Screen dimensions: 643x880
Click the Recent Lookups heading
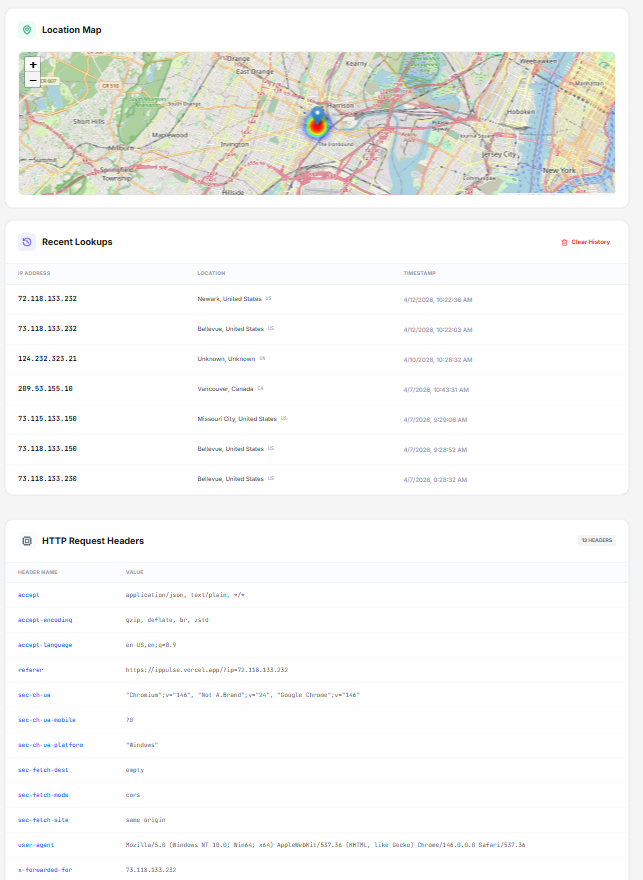point(77,242)
